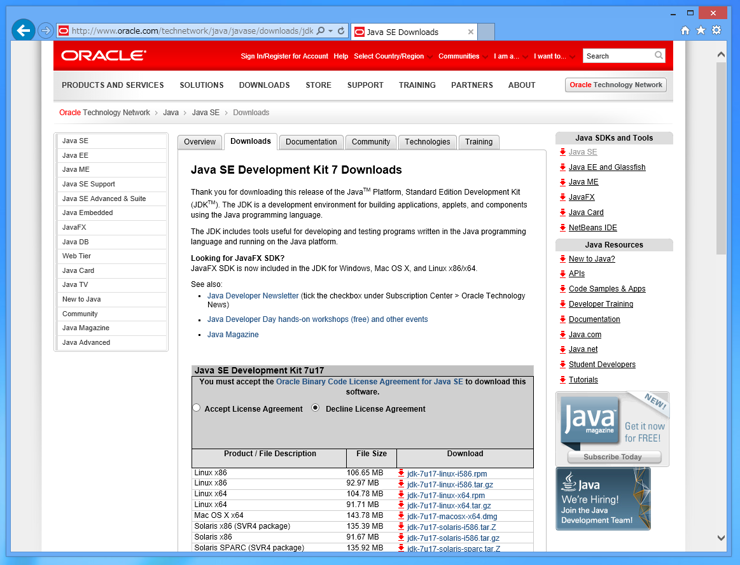Click the arrow icon beside Tutorials
This screenshot has height=565, width=740.
tap(563, 379)
